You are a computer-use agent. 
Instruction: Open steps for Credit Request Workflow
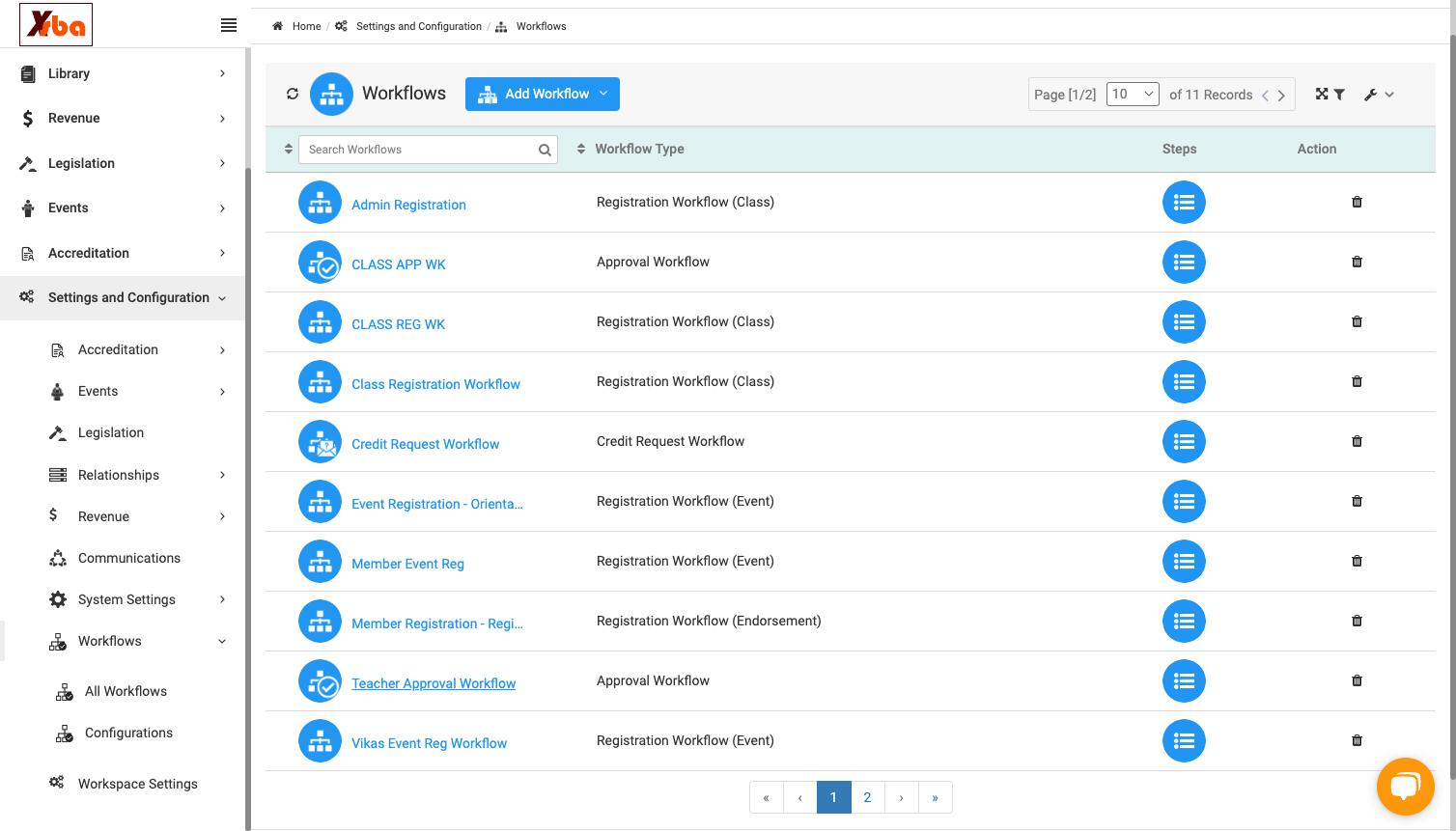pyautogui.click(x=1184, y=442)
